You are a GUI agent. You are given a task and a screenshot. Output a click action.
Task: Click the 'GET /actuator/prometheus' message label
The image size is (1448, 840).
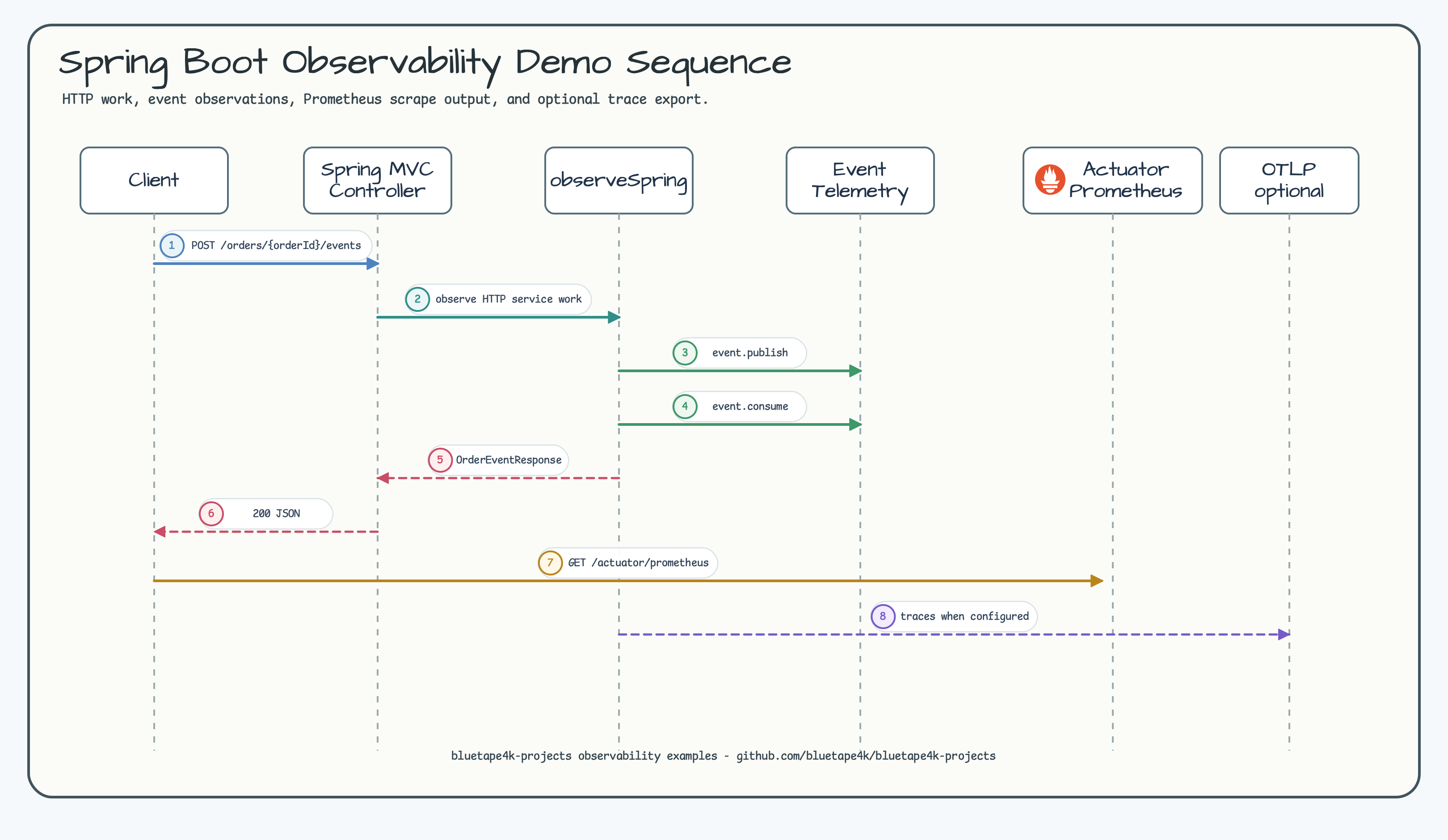point(638,563)
